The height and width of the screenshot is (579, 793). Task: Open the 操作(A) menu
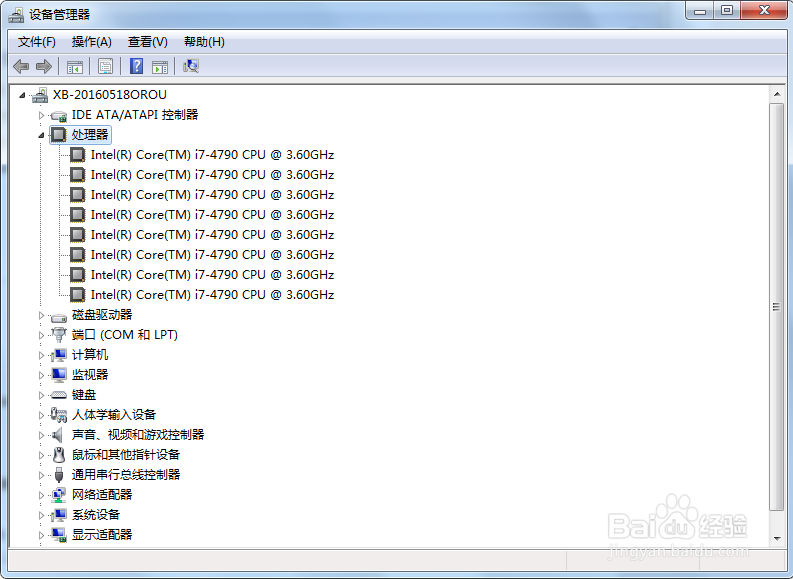click(92, 41)
